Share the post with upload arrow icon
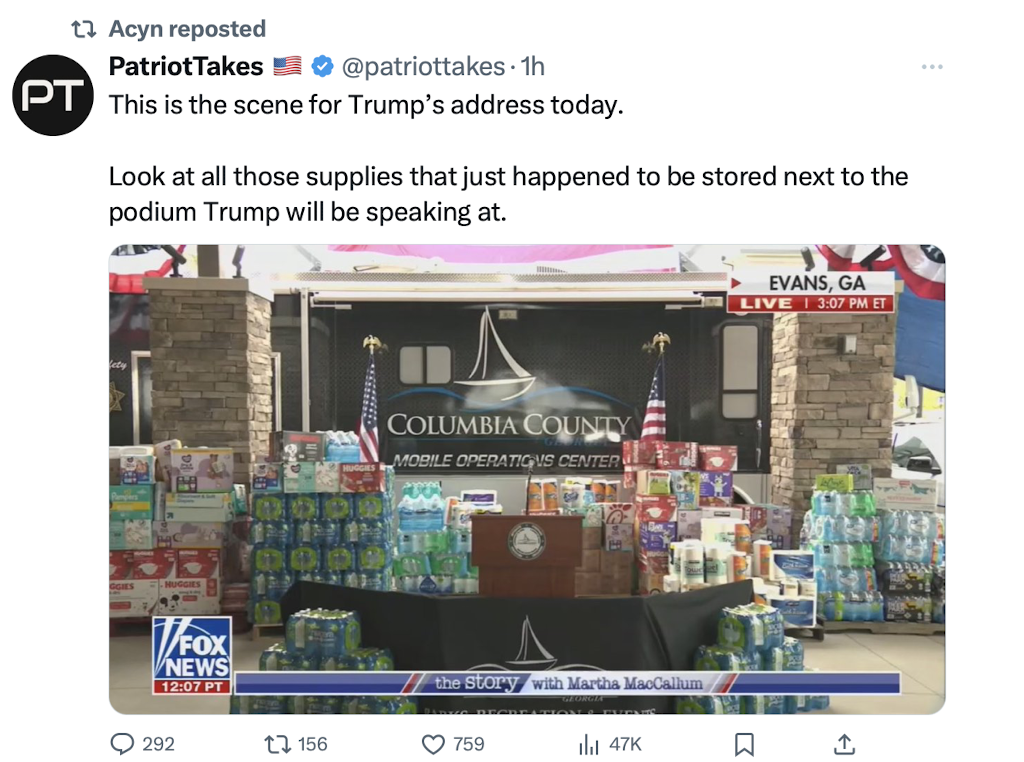This screenshot has height=762, width=1024. pos(844,744)
